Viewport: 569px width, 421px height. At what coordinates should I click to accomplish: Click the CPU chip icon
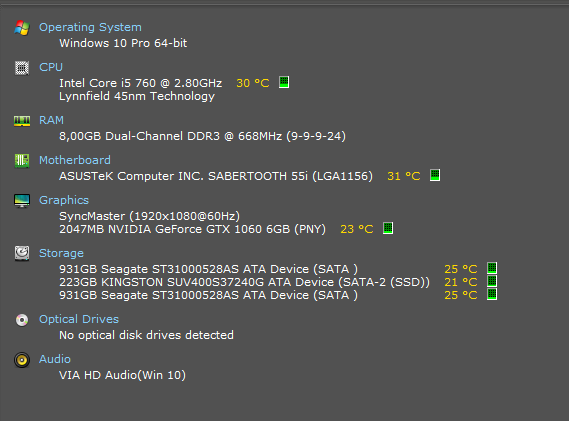pos(22,68)
